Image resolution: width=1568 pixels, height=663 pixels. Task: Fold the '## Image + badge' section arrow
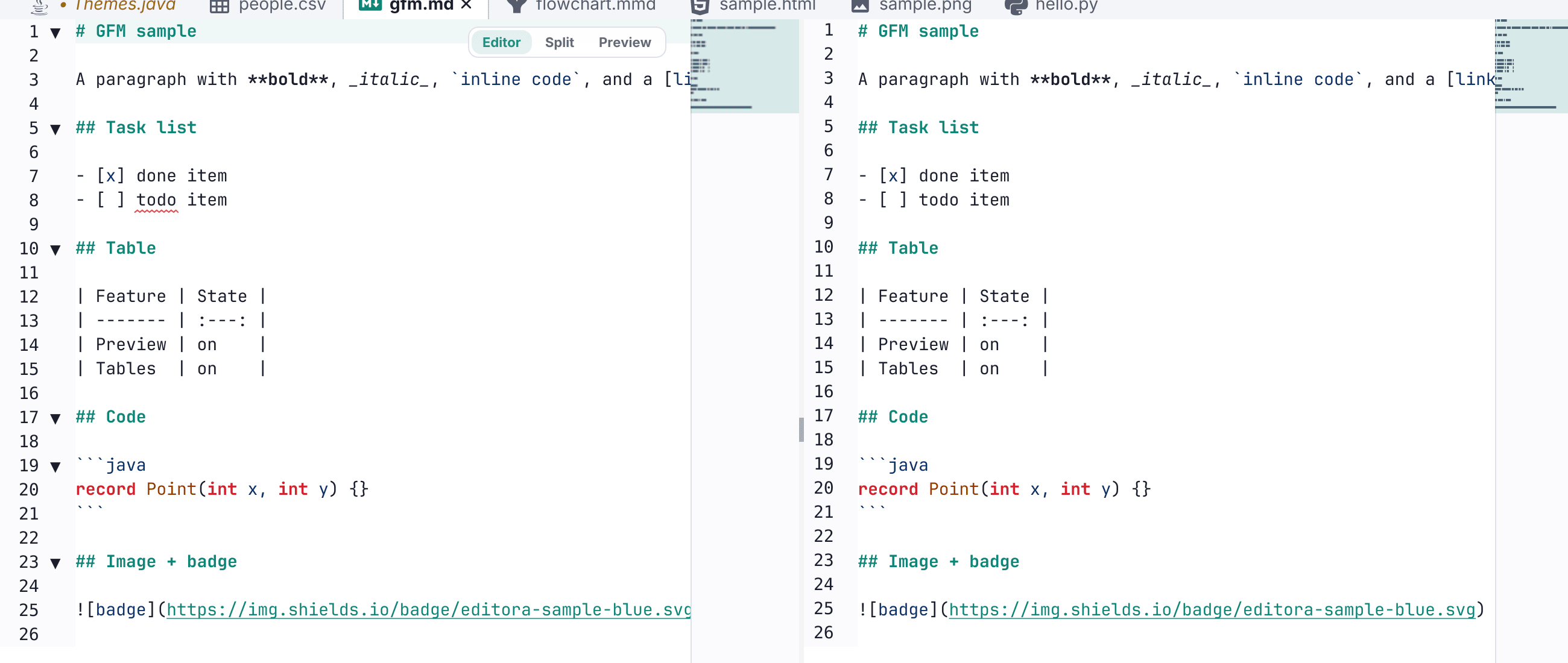click(55, 563)
